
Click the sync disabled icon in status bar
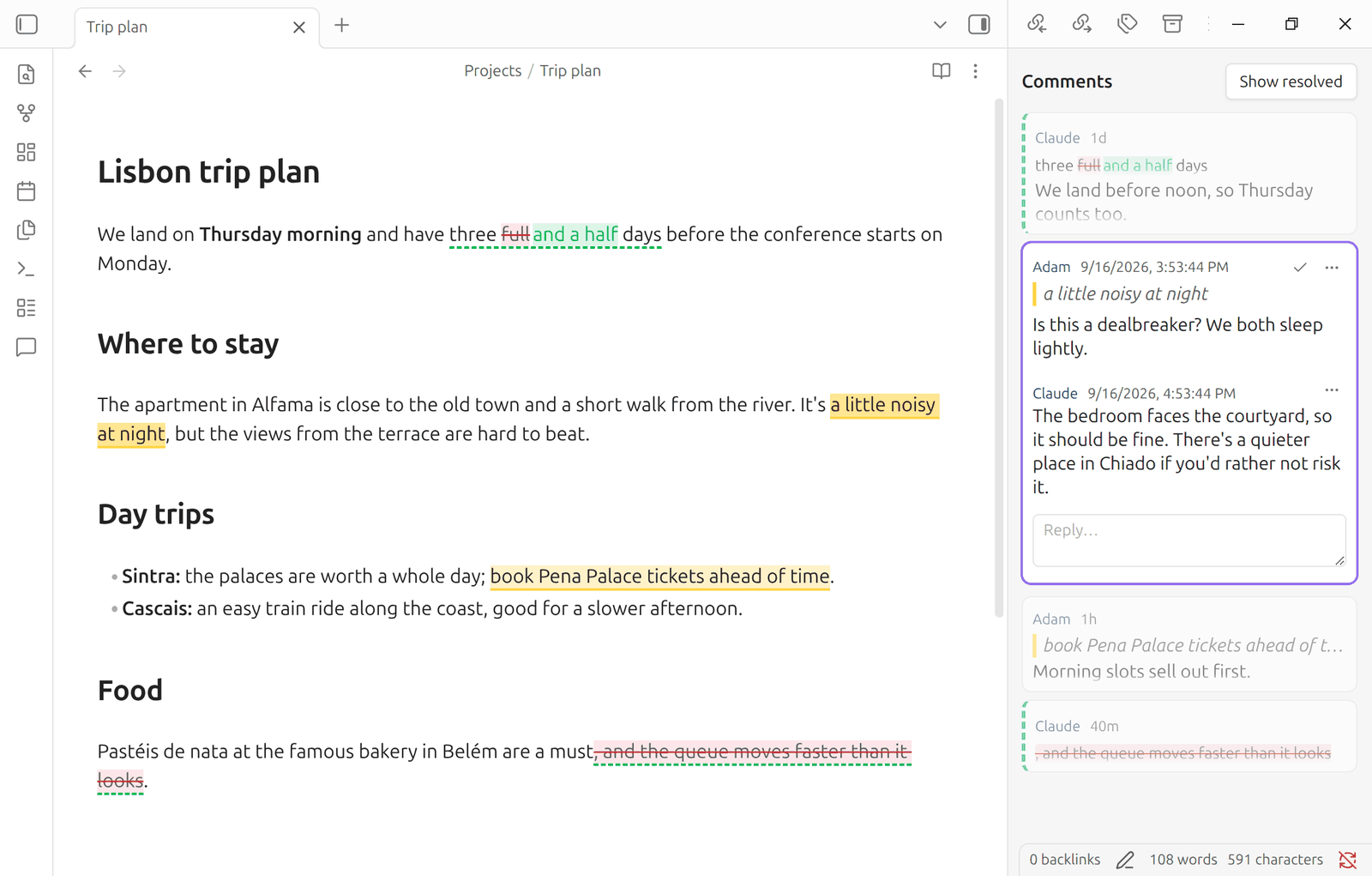pyautogui.click(x=1348, y=860)
